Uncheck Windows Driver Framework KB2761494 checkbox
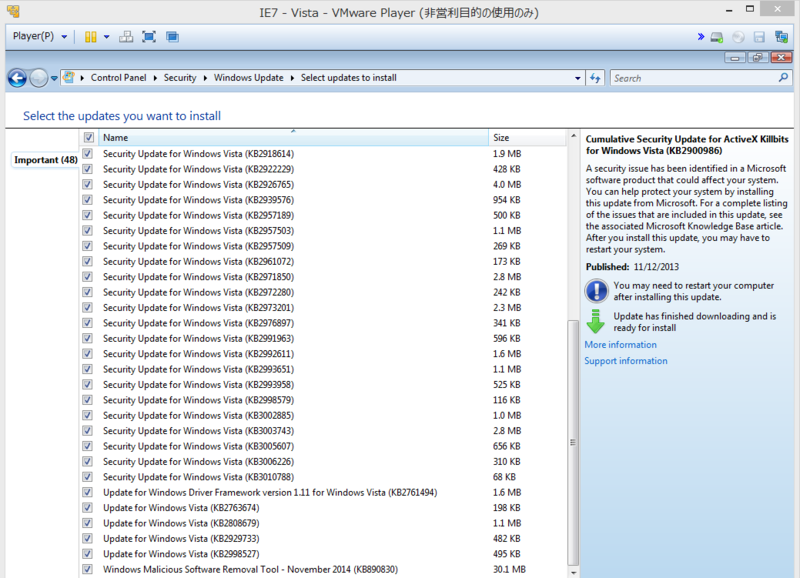Screen dimensions: 800x578 88,492
